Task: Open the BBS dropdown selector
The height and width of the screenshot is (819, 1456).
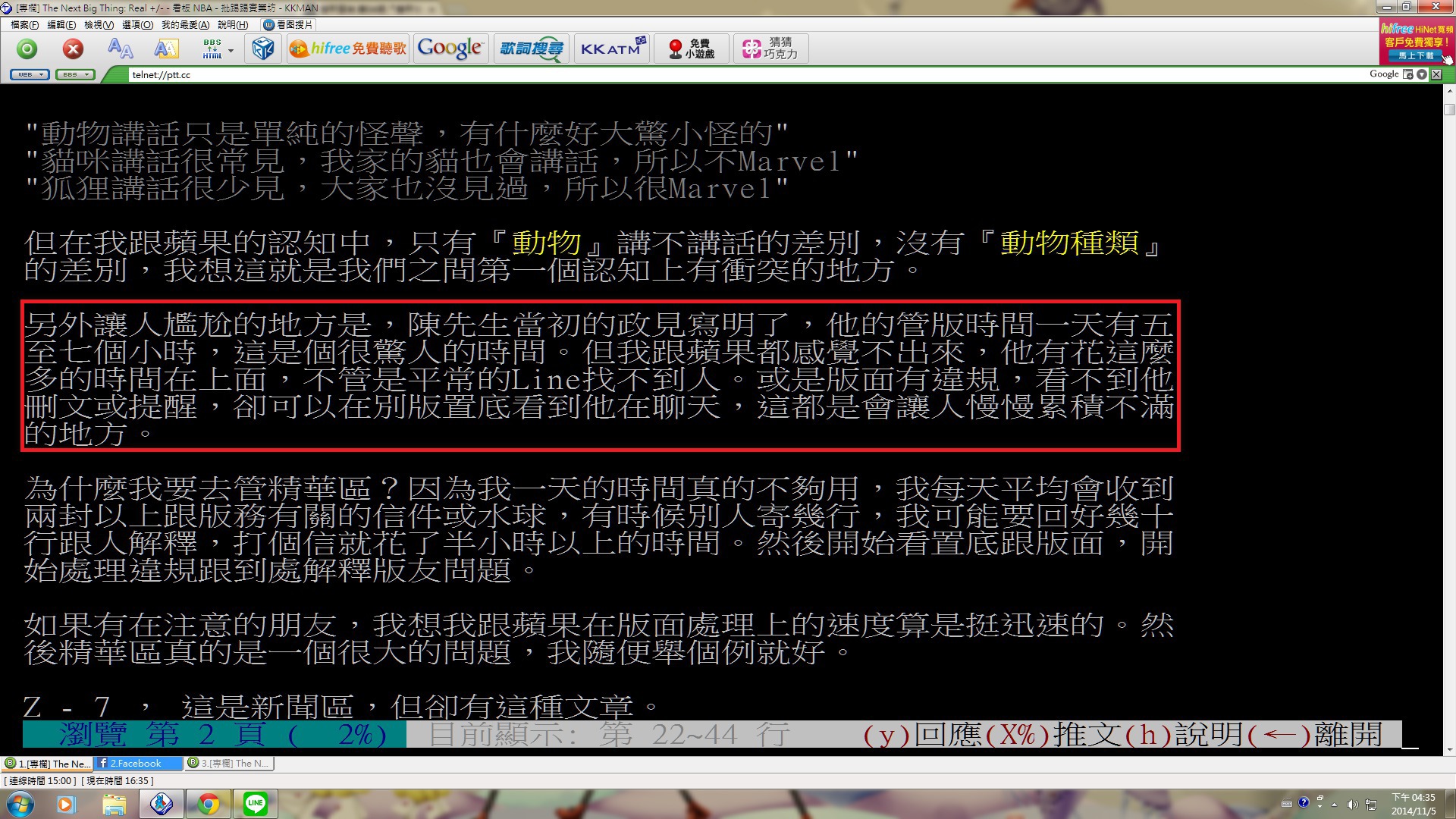Action: 75,74
